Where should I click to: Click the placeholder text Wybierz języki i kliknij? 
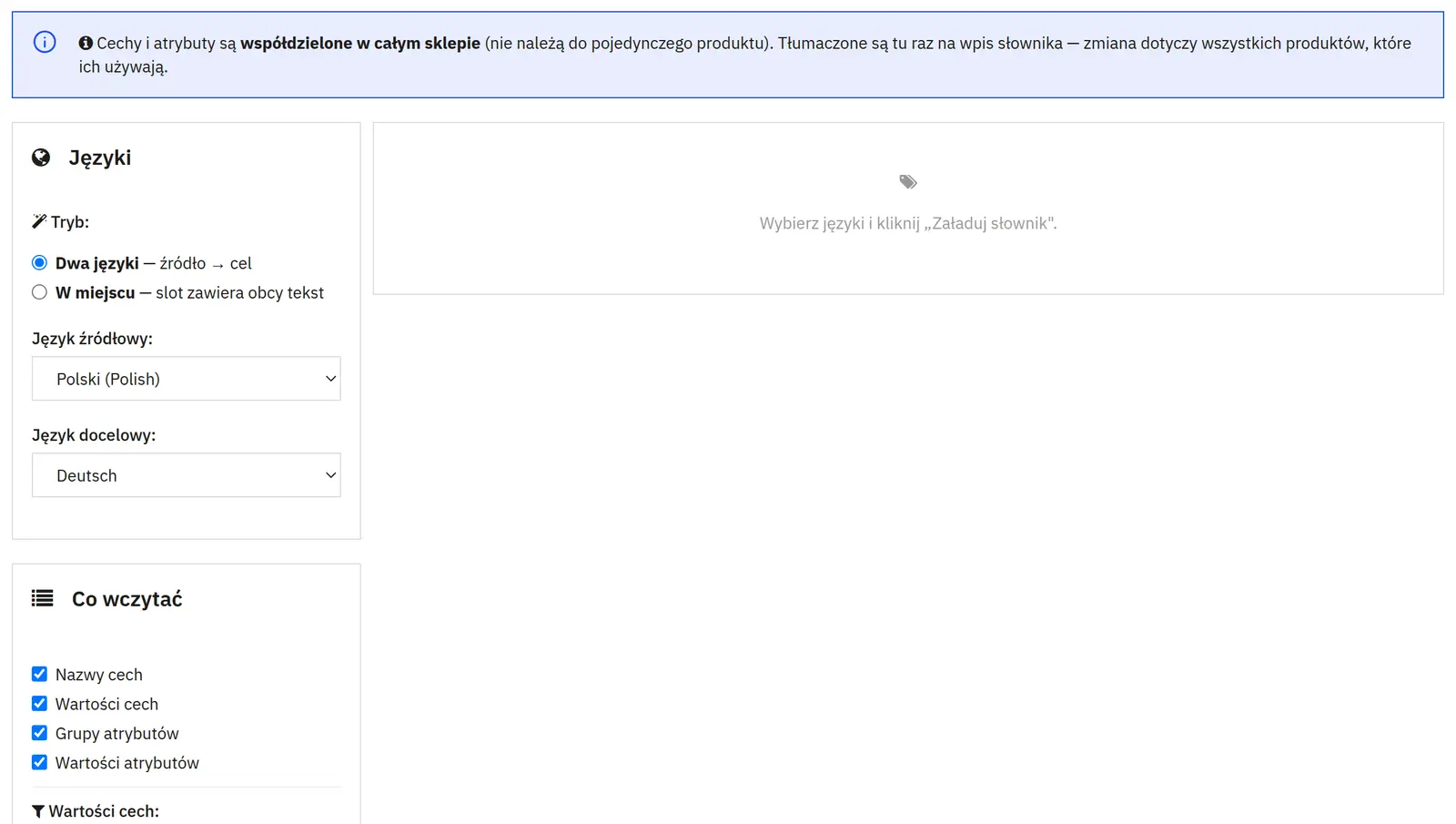908,223
